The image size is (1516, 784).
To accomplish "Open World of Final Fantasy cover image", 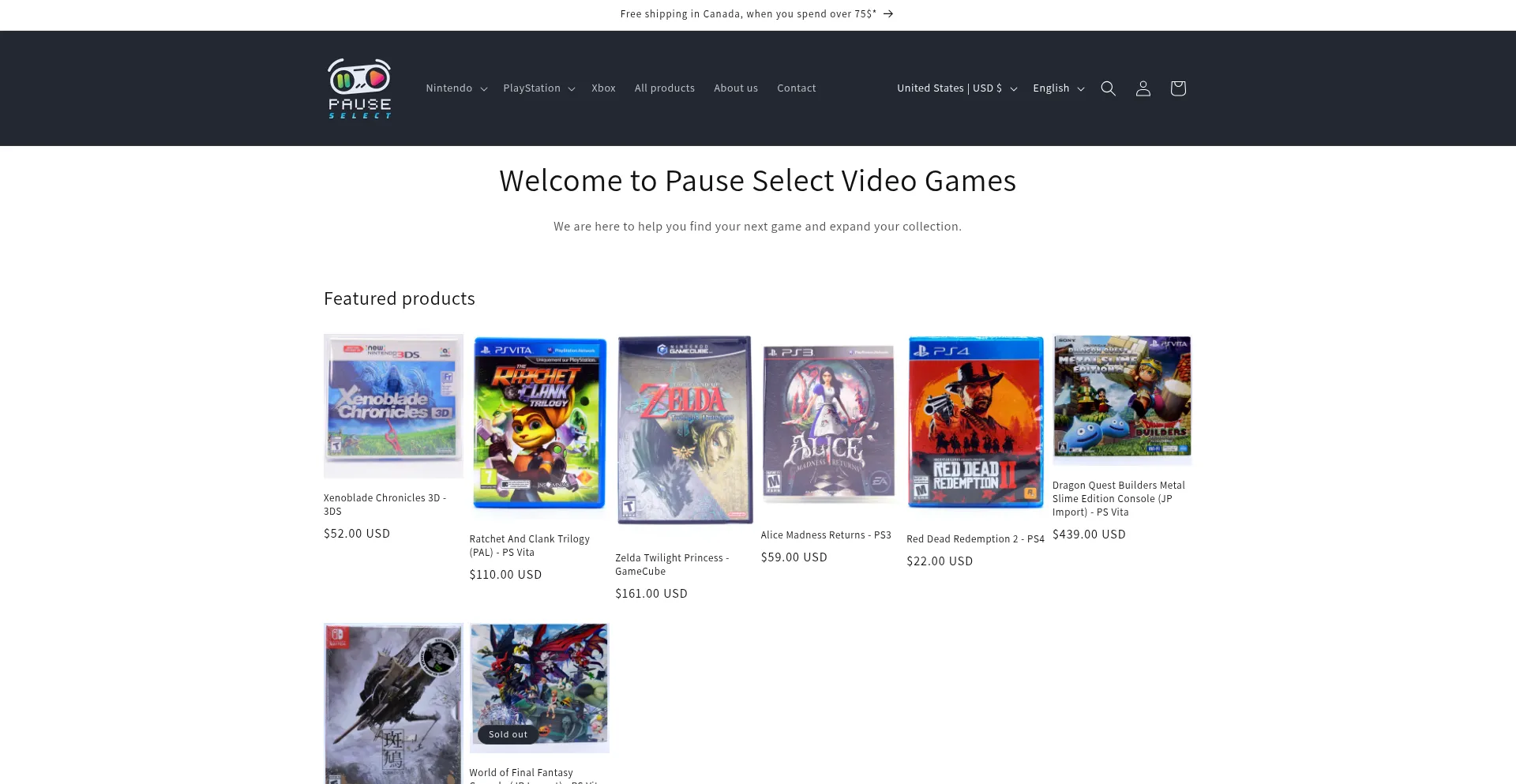I will tap(539, 688).
